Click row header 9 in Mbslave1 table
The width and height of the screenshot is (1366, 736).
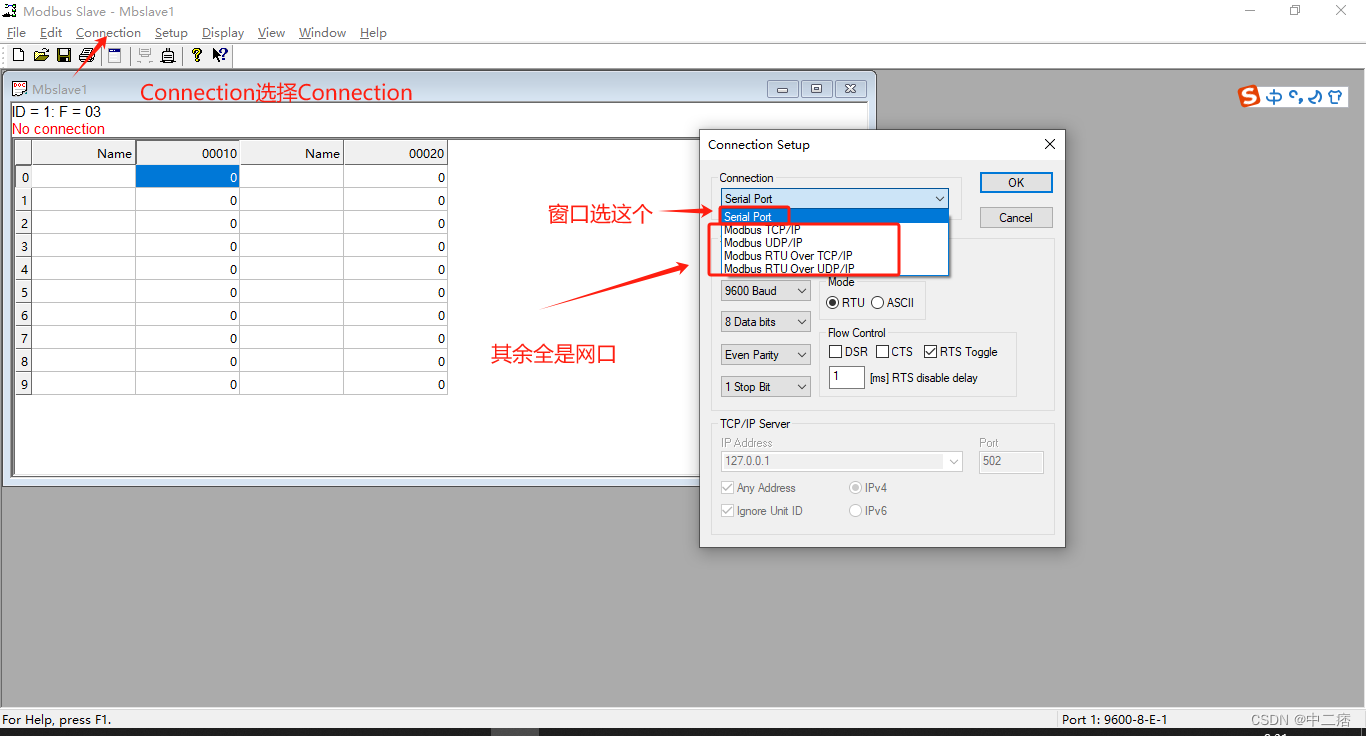[x=24, y=384]
